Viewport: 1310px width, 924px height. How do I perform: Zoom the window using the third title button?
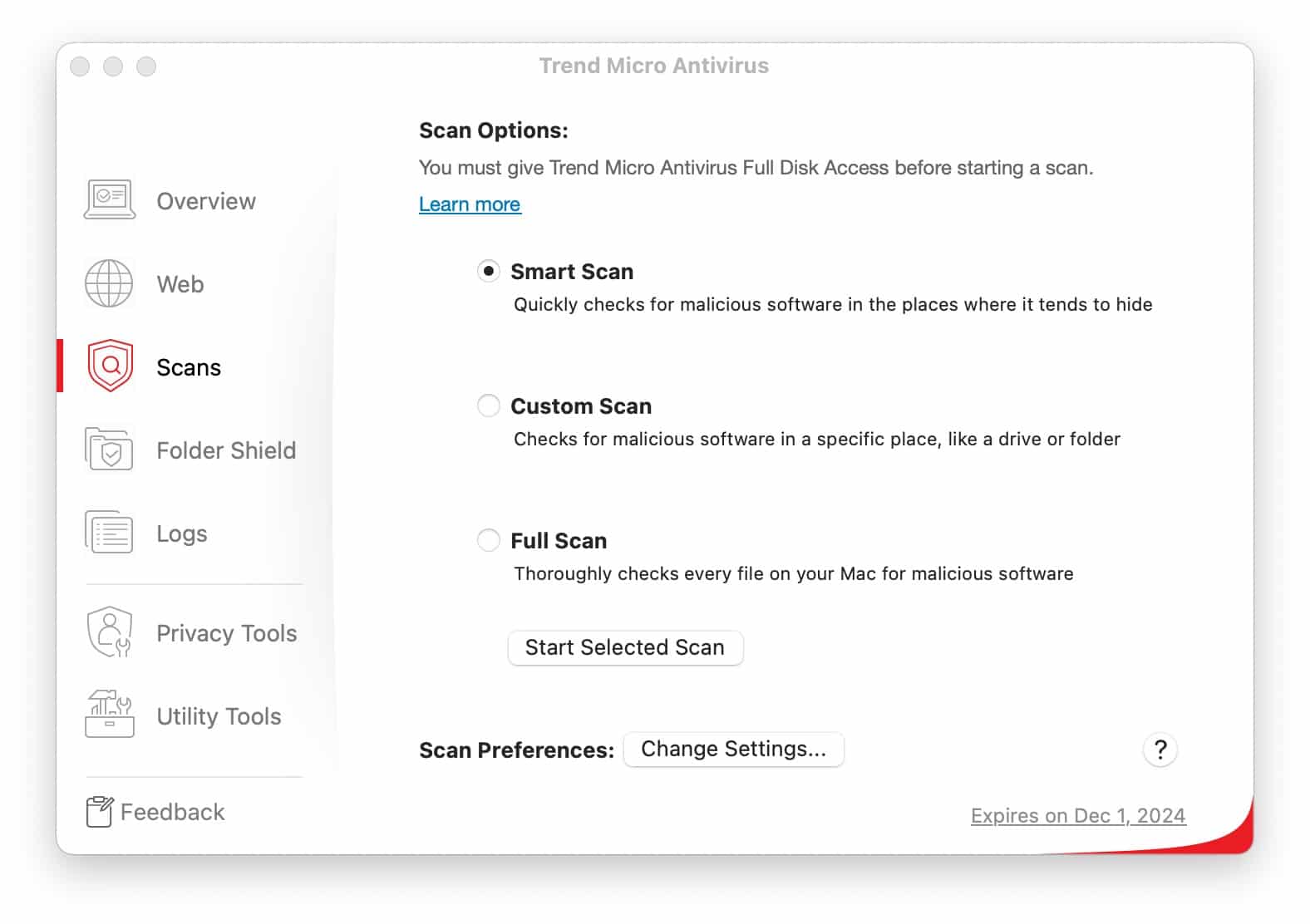(x=146, y=66)
